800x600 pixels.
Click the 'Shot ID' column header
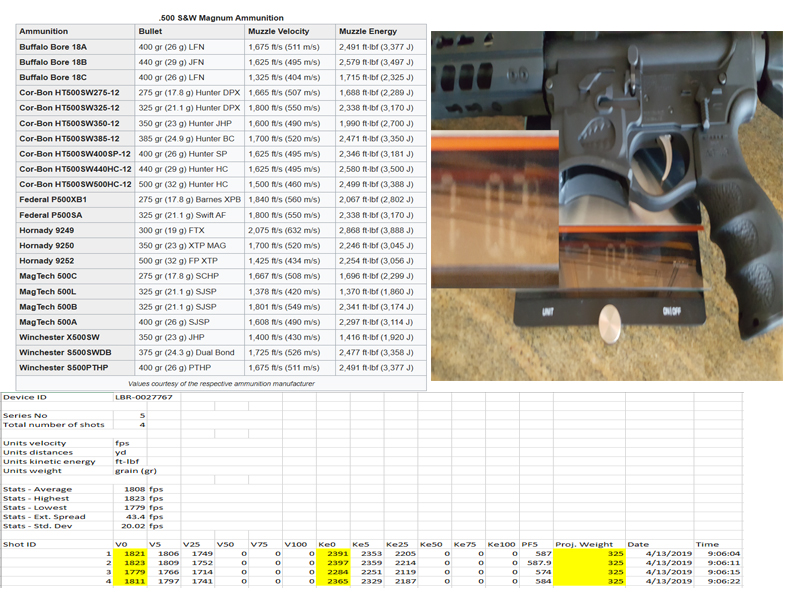(x=19, y=544)
